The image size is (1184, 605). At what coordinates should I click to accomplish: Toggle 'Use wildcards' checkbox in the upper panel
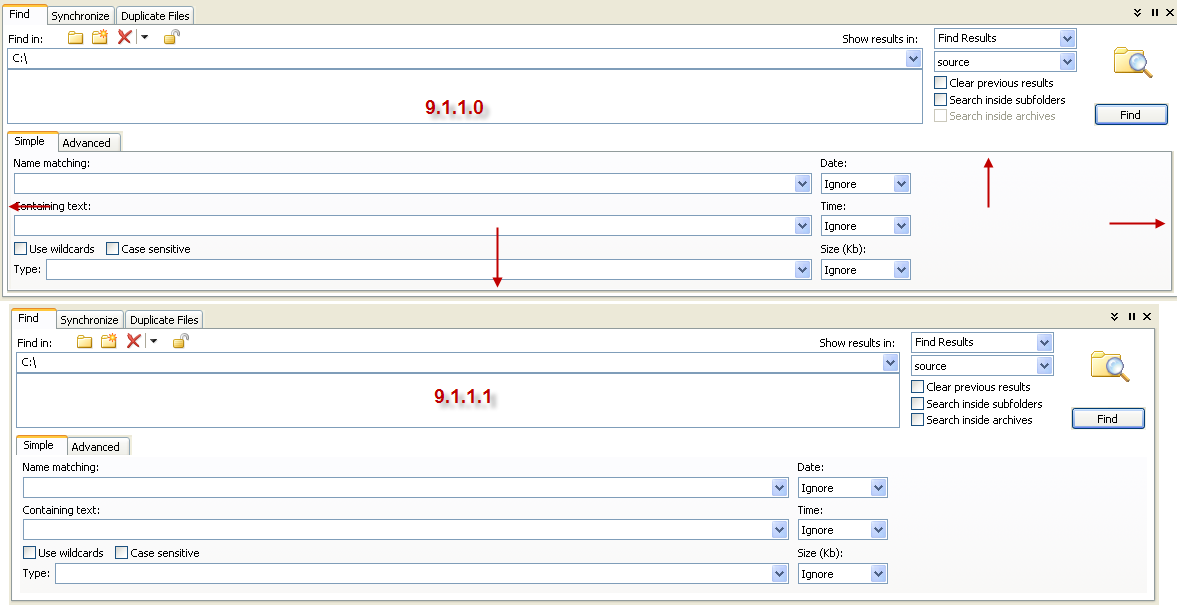pos(21,249)
